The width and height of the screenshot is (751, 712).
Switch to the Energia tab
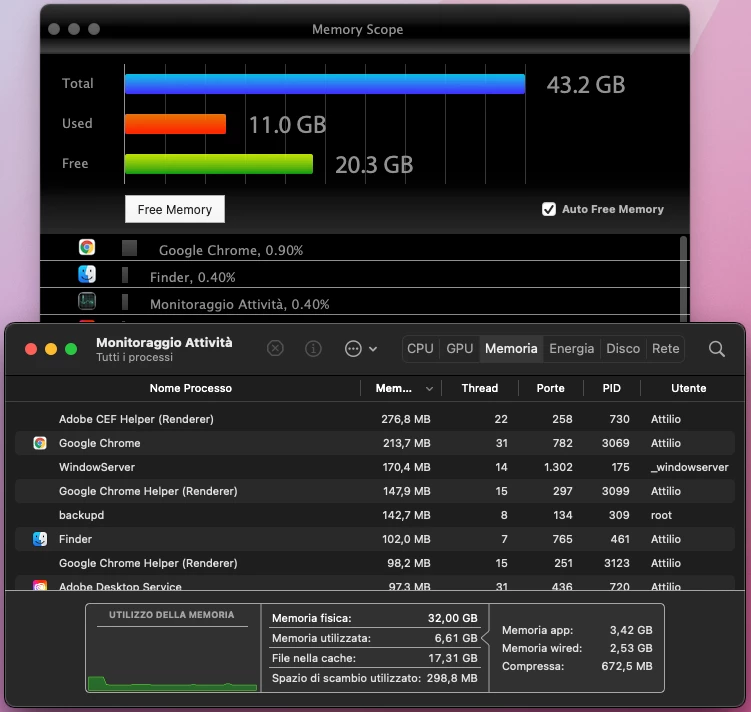(x=571, y=349)
